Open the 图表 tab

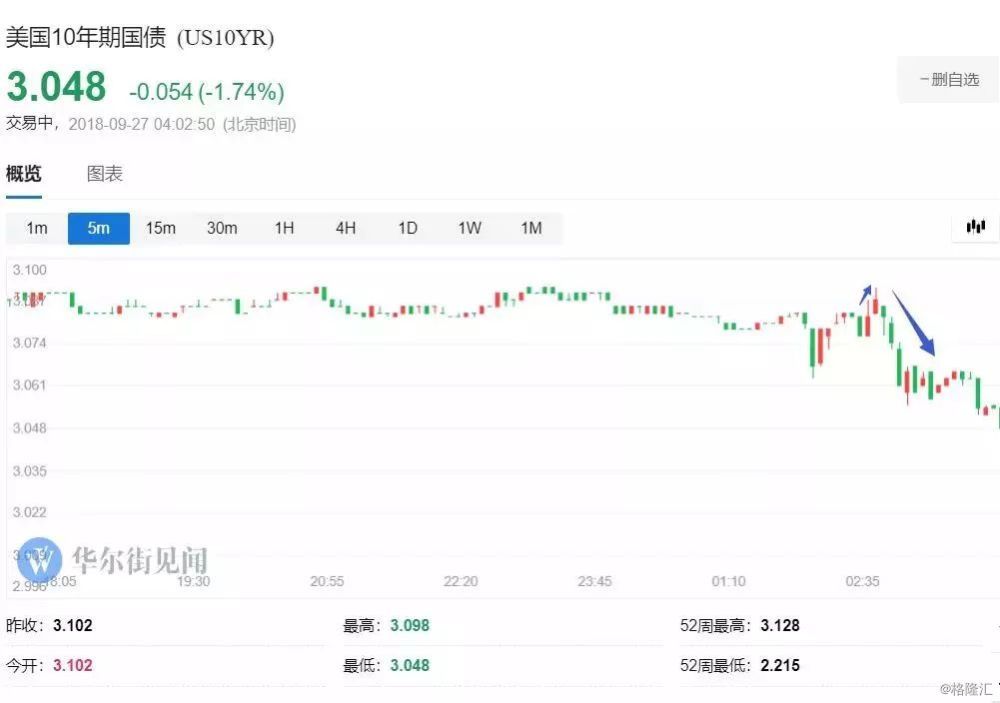click(105, 174)
